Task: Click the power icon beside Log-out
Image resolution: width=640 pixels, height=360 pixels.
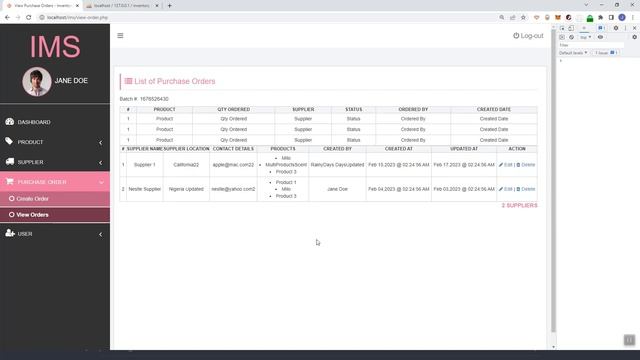Action: tap(516, 36)
